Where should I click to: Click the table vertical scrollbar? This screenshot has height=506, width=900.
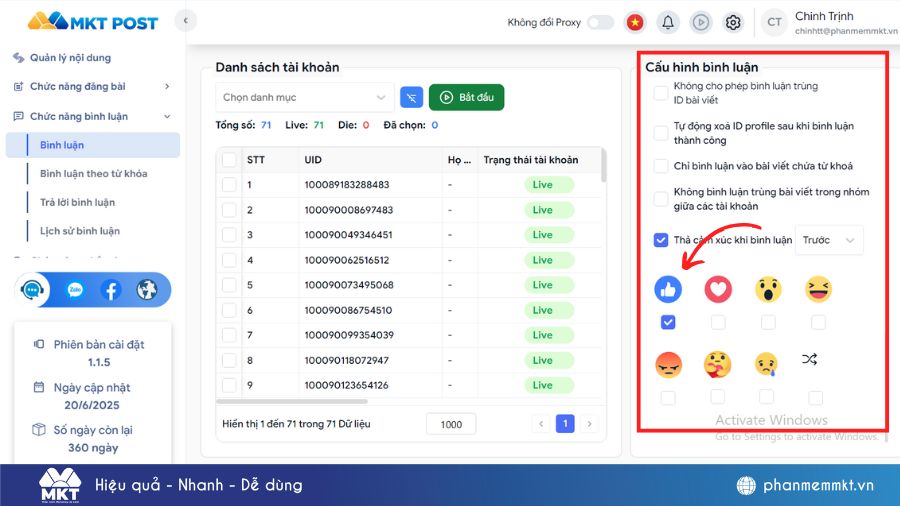(603, 166)
